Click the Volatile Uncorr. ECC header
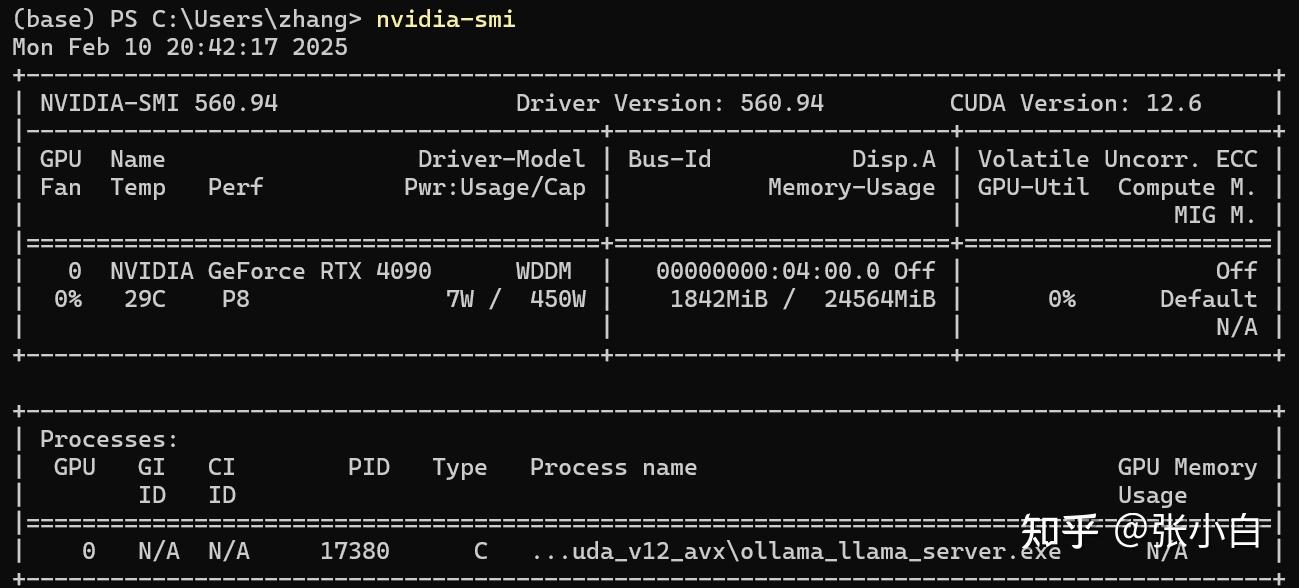Viewport: 1299px width, 588px height. tap(1117, 159)
